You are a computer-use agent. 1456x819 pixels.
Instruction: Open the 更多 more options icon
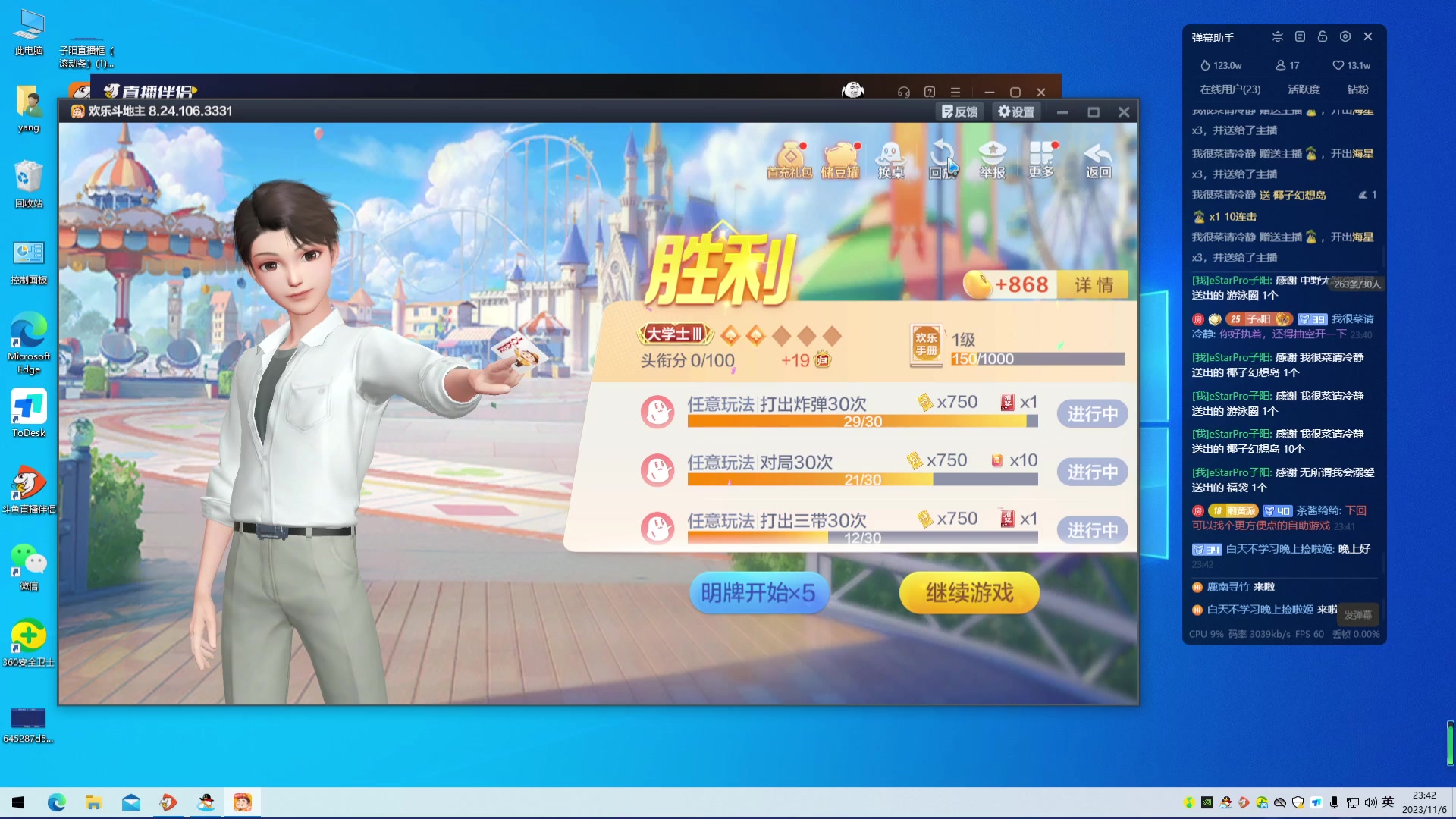[1042, 159]
